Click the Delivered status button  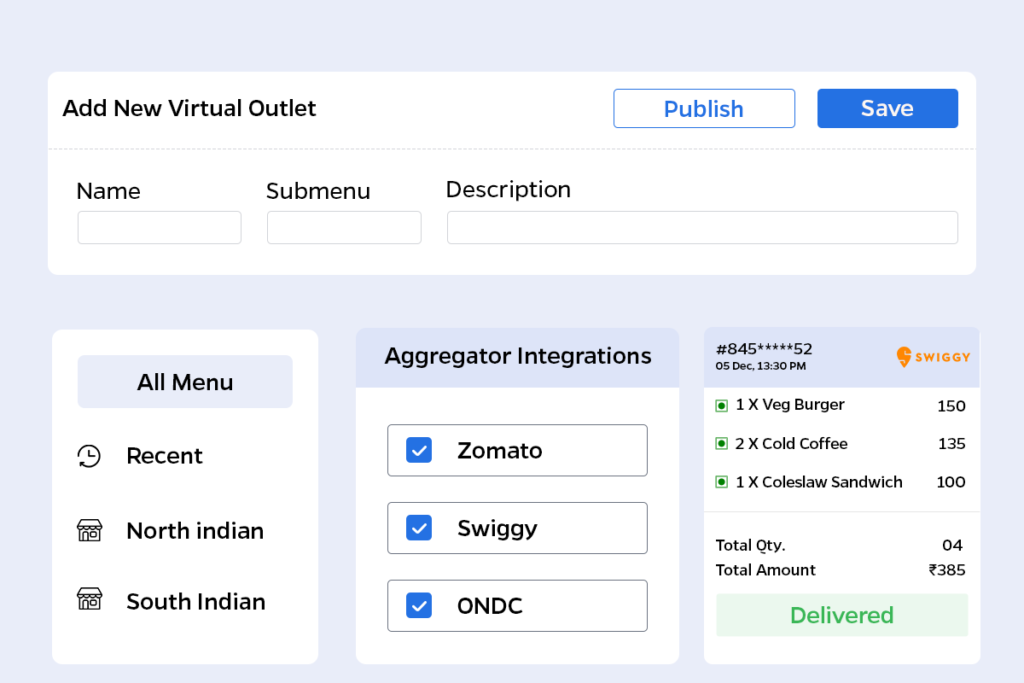[x=842, y=615]
